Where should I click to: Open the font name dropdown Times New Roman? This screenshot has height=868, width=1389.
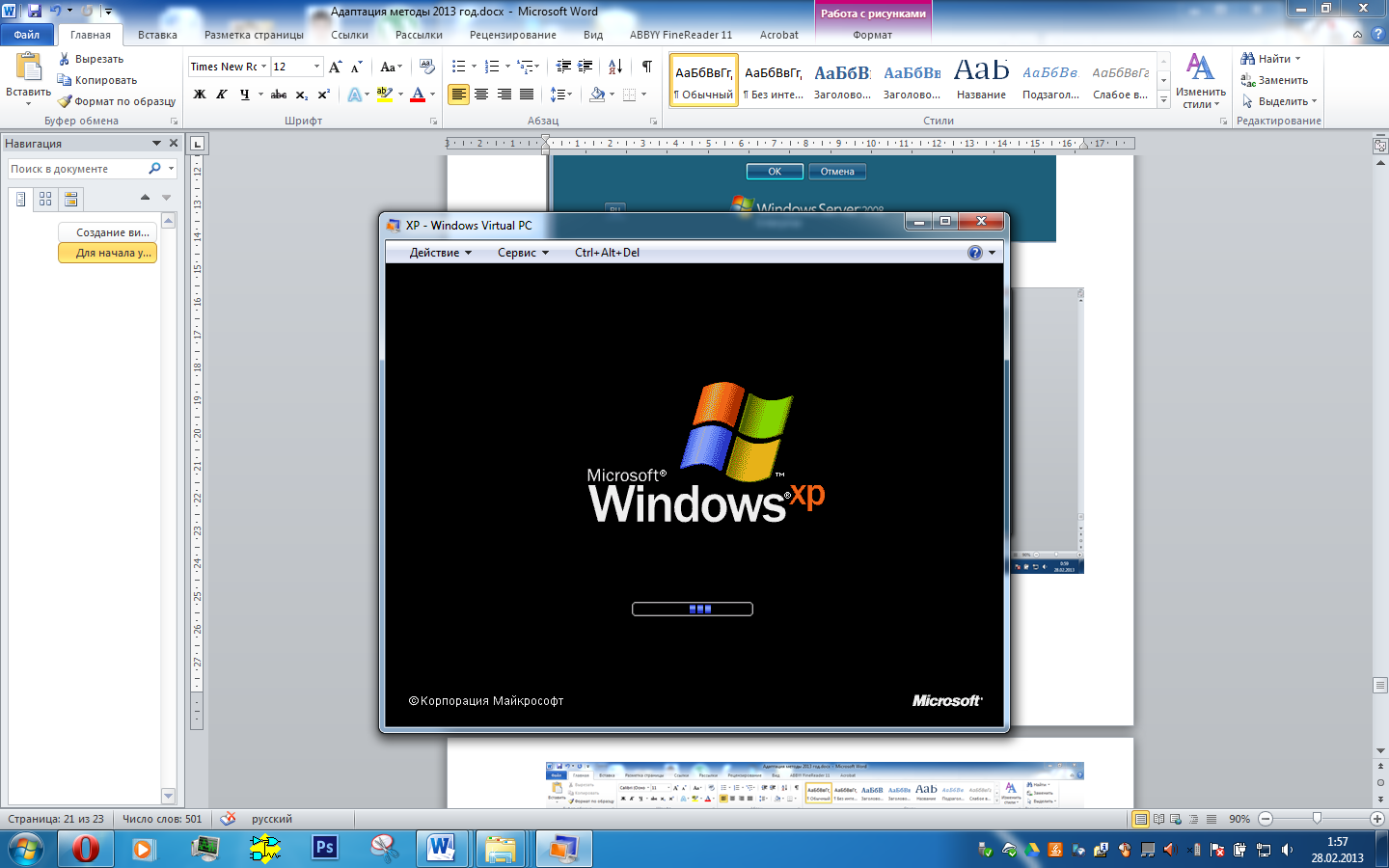click(x=263, y=67)
